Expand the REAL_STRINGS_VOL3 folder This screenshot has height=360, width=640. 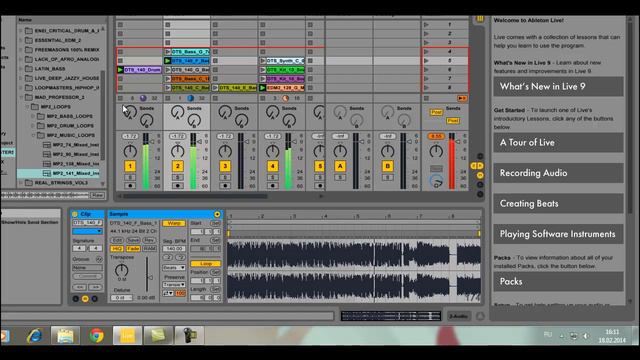click(21, 183)
